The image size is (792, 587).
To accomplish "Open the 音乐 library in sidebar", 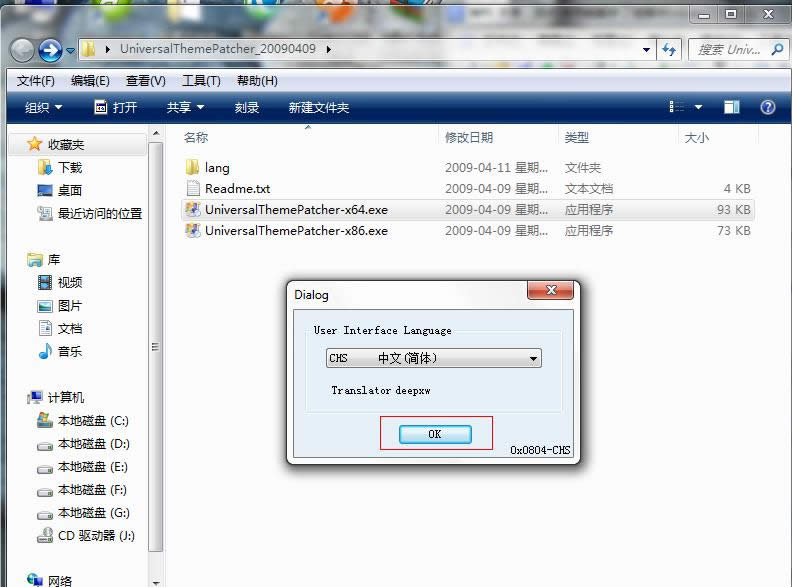I will (69, 352).
